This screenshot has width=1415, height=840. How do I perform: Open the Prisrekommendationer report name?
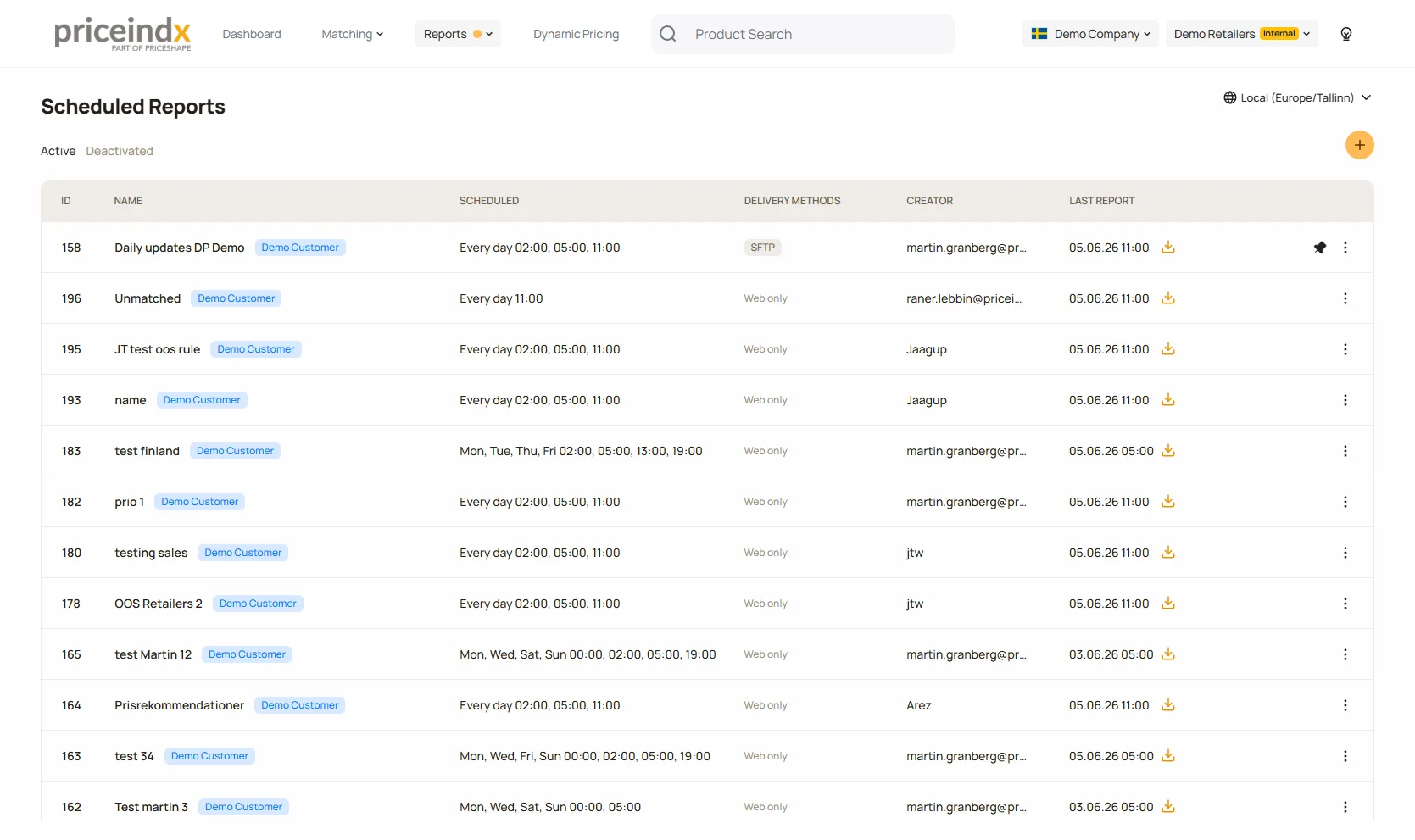coord(179,705)
